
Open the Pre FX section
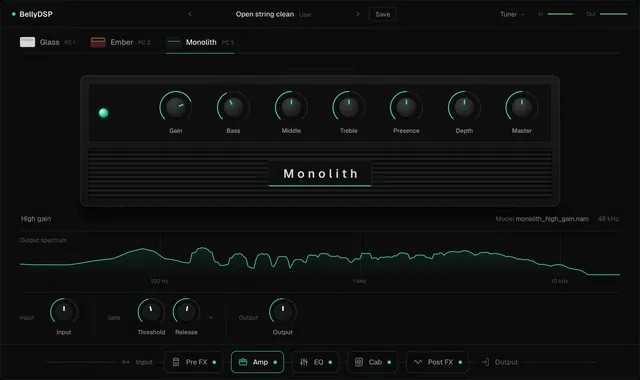pyautogui.click(x=194, y=362)
